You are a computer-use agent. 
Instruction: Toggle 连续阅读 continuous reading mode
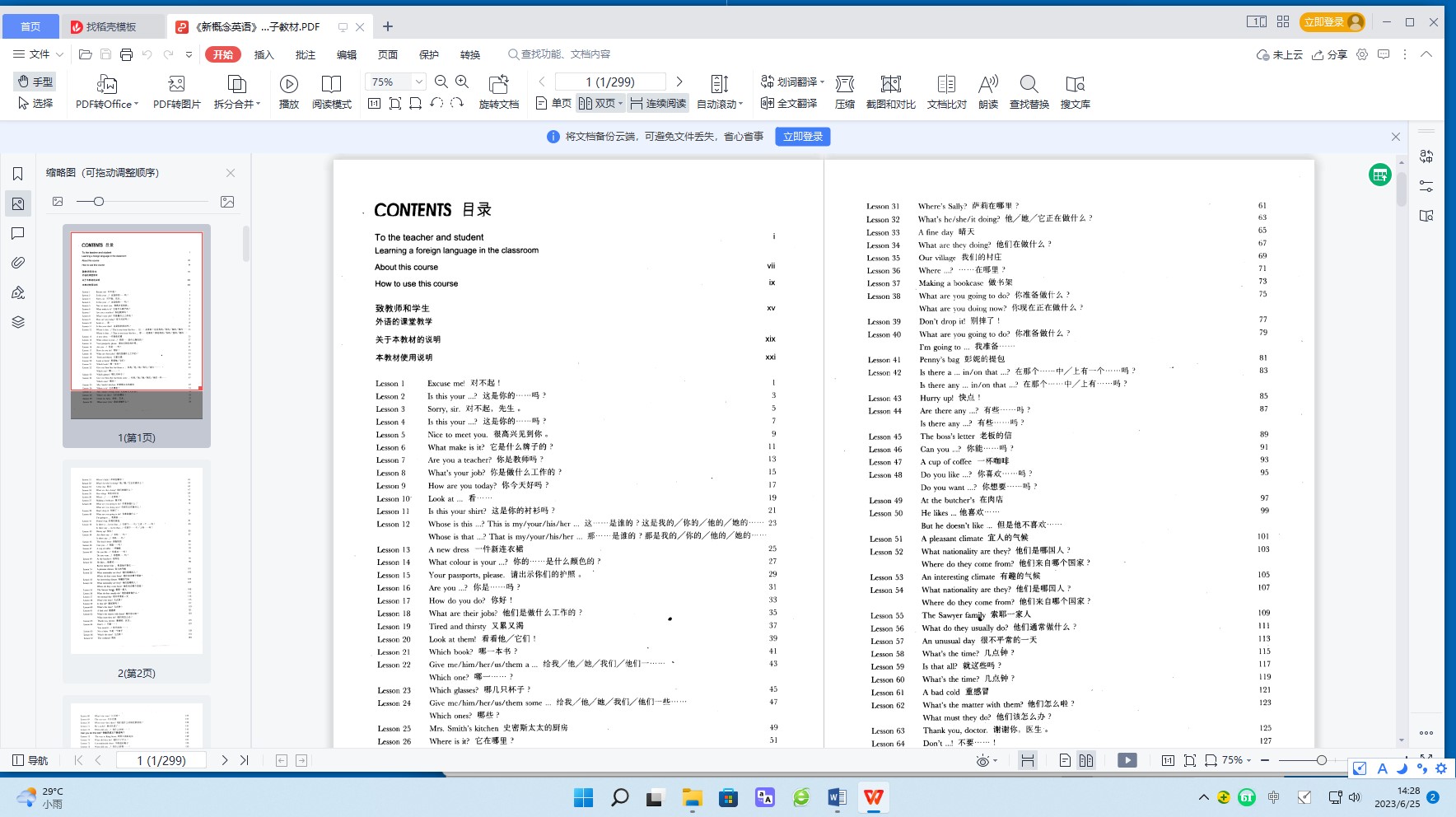pyautogui.click(x=658, y=103)
